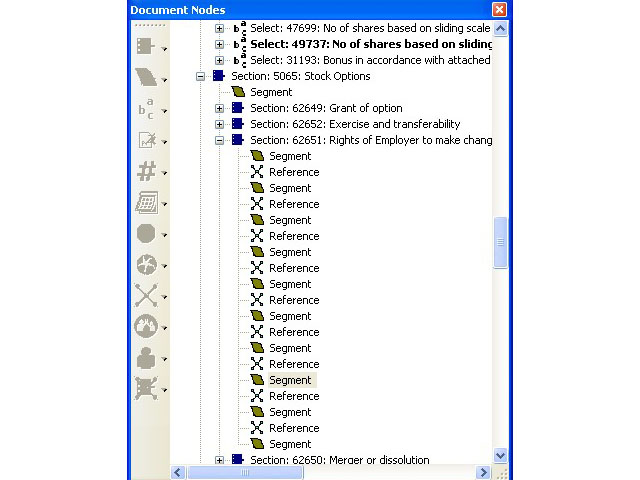The height and width of the screenshot is (480, 640).
Task: Click the cracked globe tool icon in the toolbar
Action: pos(147,264)
